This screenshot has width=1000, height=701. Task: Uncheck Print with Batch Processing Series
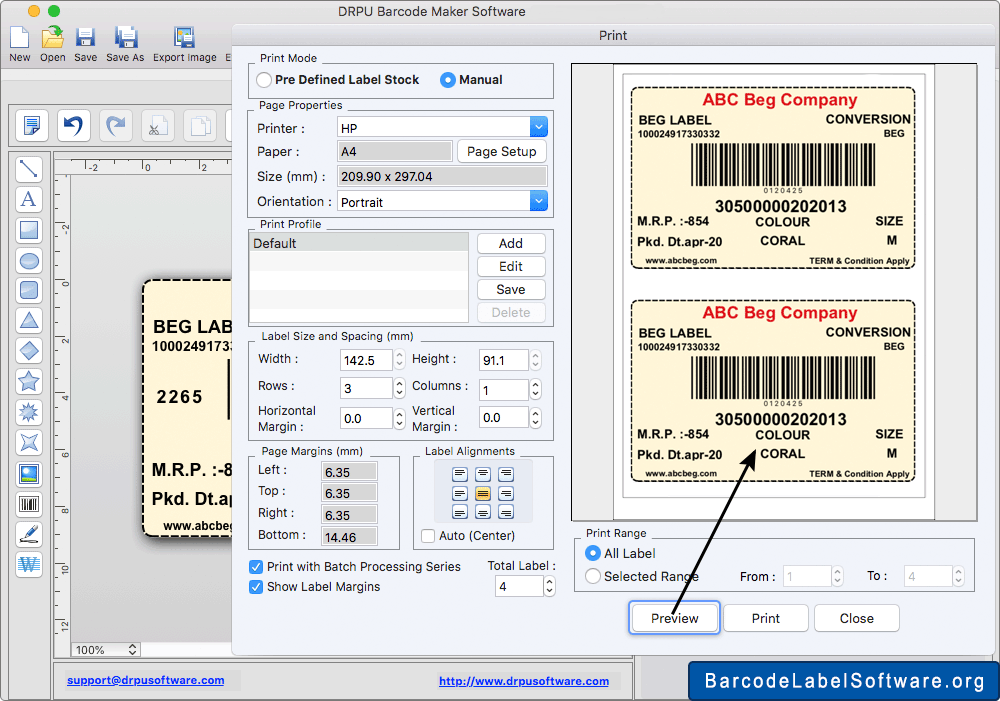click(254, 566)
